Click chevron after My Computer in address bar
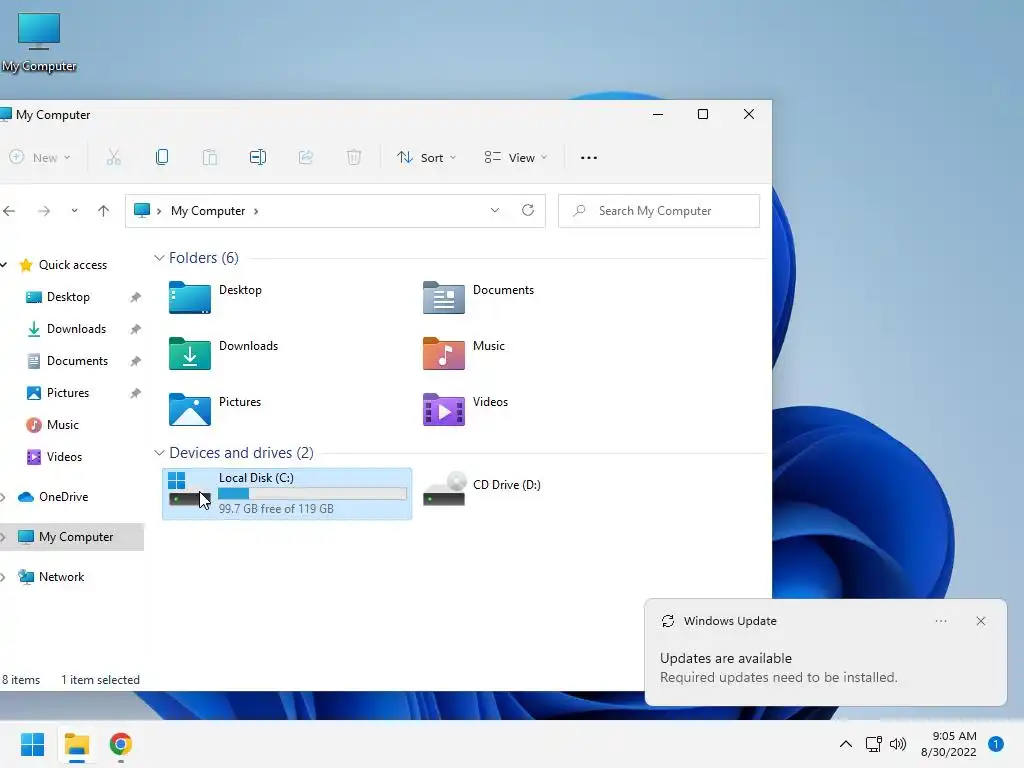Screen dimensions: 1024x768 point(256,211)
